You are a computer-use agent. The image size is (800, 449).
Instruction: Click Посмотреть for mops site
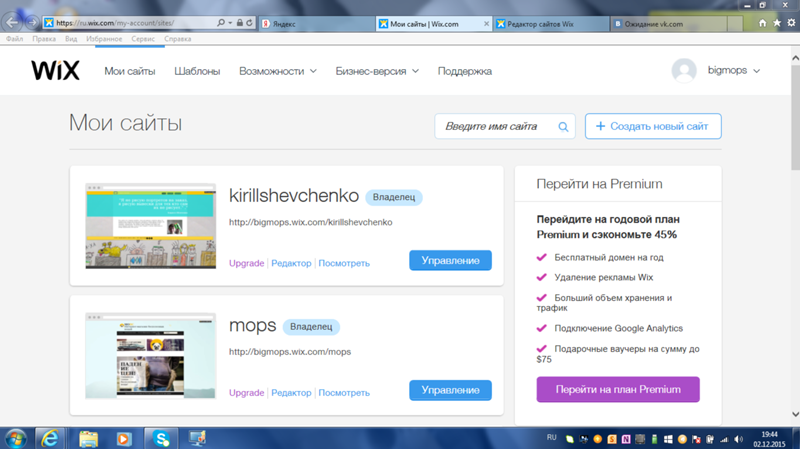(x=344, y=393)
